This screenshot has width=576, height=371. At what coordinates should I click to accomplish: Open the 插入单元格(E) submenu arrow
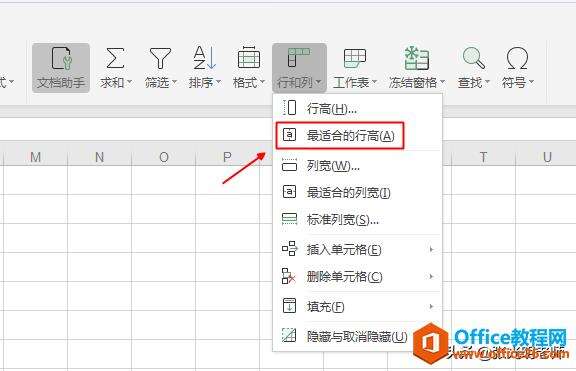(x=431, y=249)
